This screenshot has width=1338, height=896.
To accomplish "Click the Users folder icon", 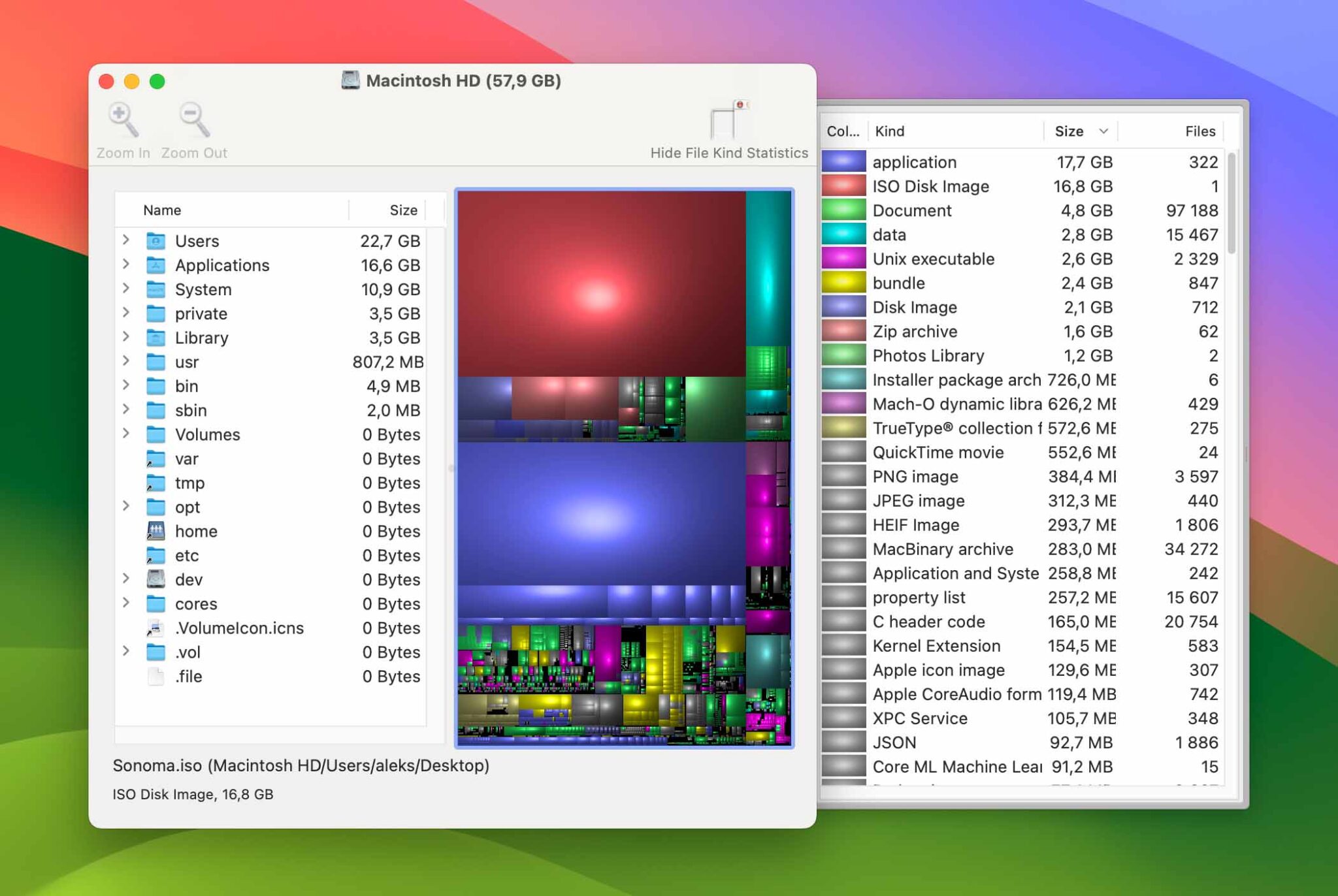I will click(156, 240).
